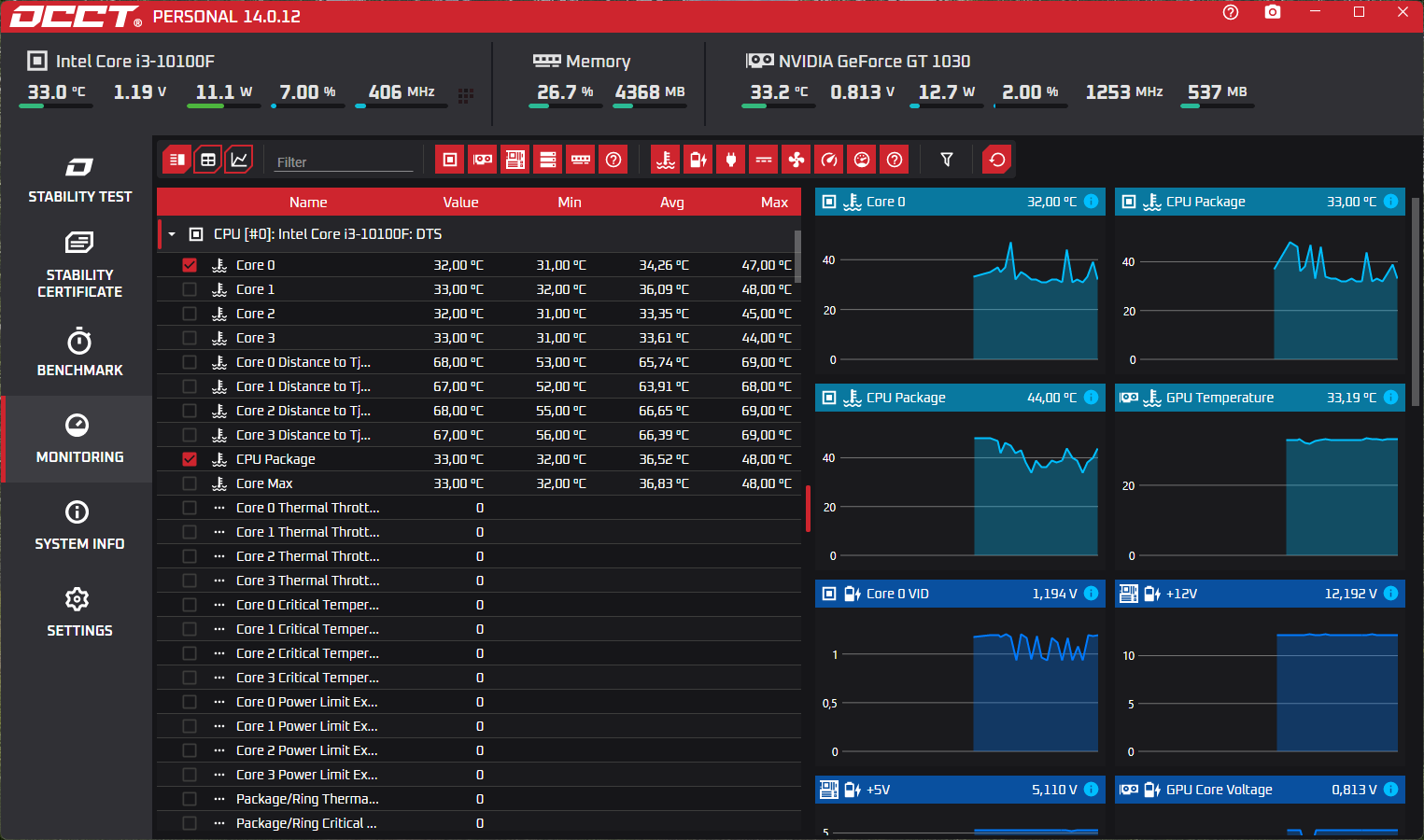Toggle the voltage sensor filter icon

[698, 160]
